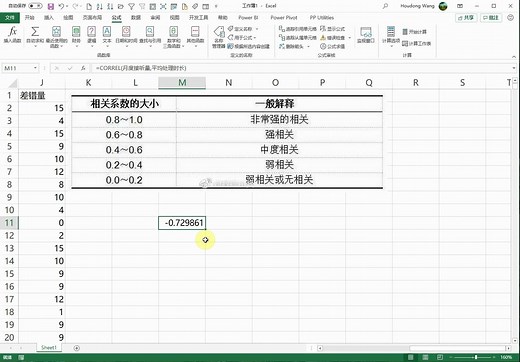Switch to the Insert (插入) tab
The height and width of the screenshot is (362, 520).
click(49, 17)
